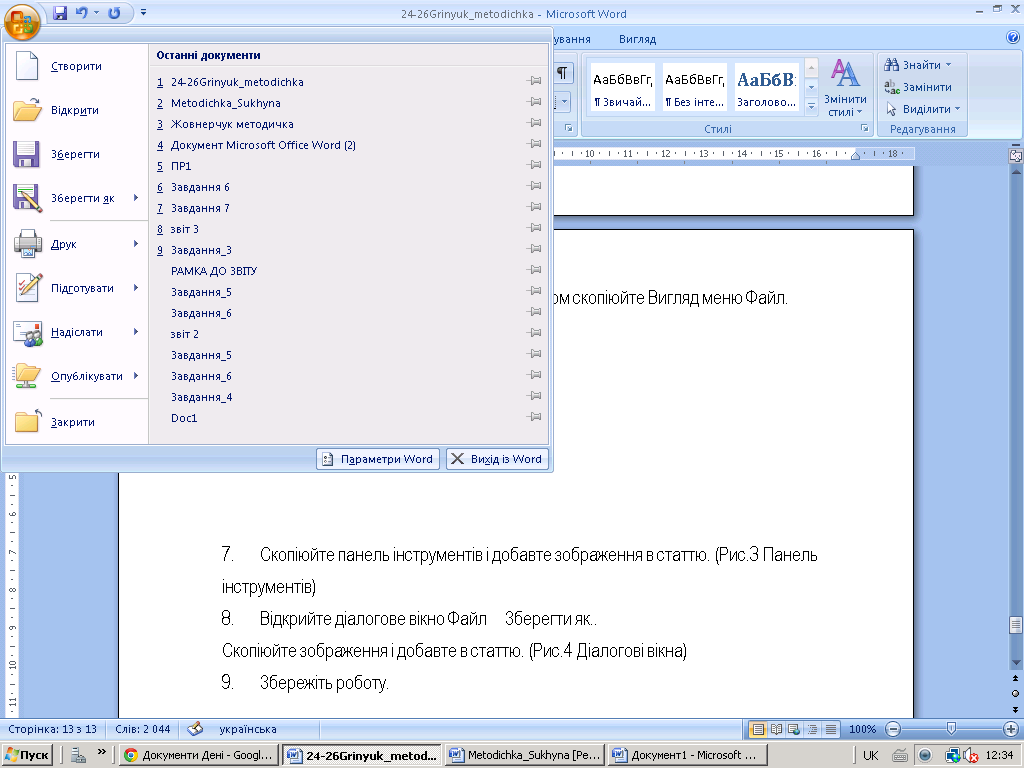Toggle the pin for ПР1
The height and width of the screenshot is (768, 1024).
click(x=535, y=165)
